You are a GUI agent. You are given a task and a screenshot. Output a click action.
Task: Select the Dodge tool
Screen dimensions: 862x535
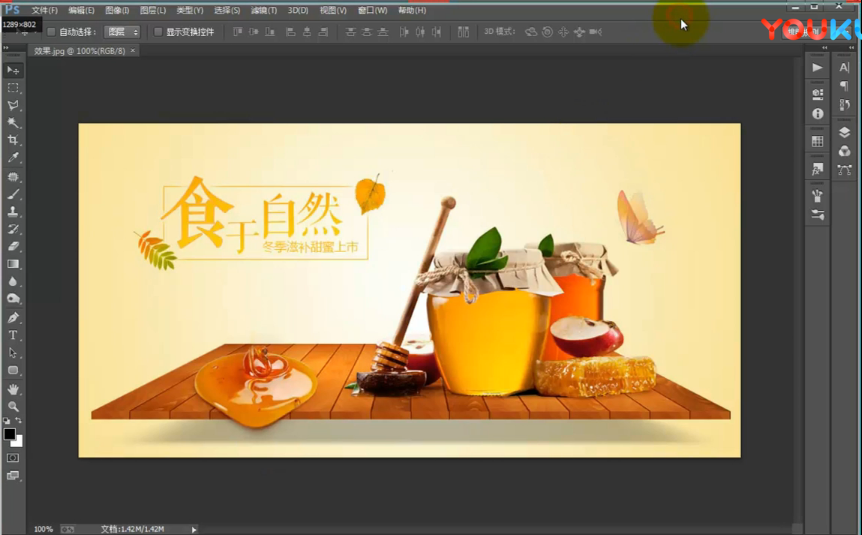pyautogui.click(x=13, y=299)
